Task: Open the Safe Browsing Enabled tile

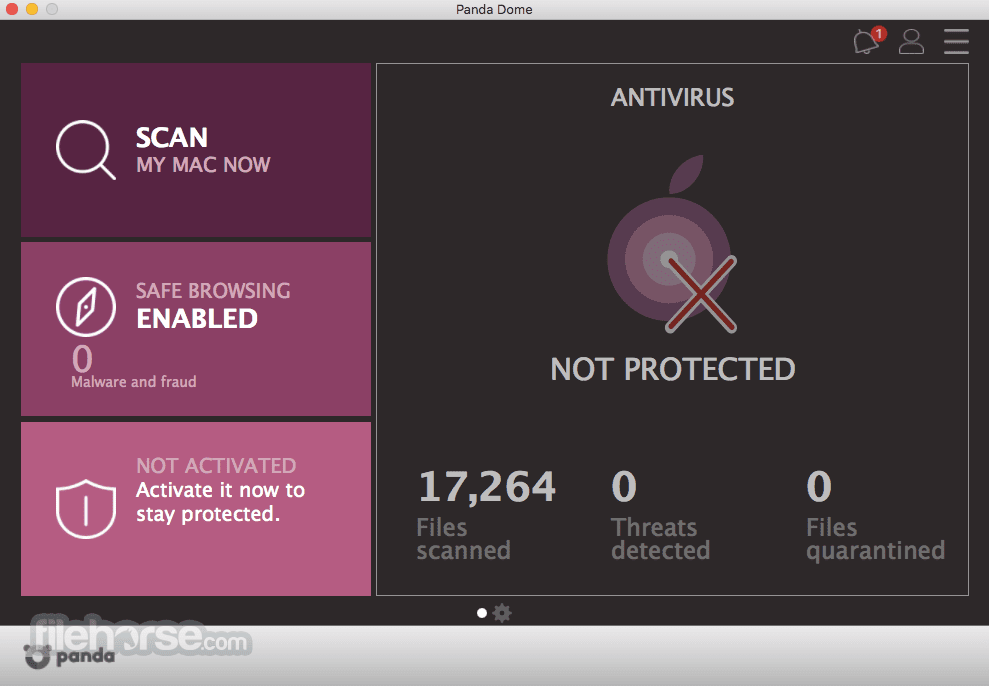Action: point(196,329)
